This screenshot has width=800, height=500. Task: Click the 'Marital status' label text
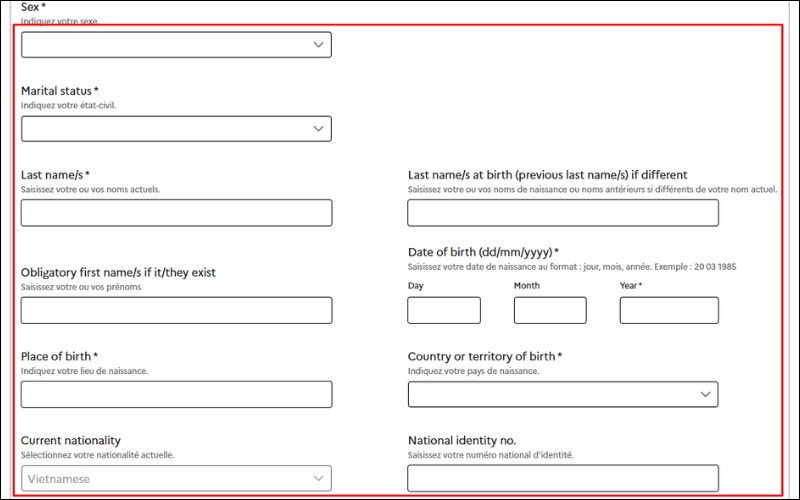click(59, 91)
